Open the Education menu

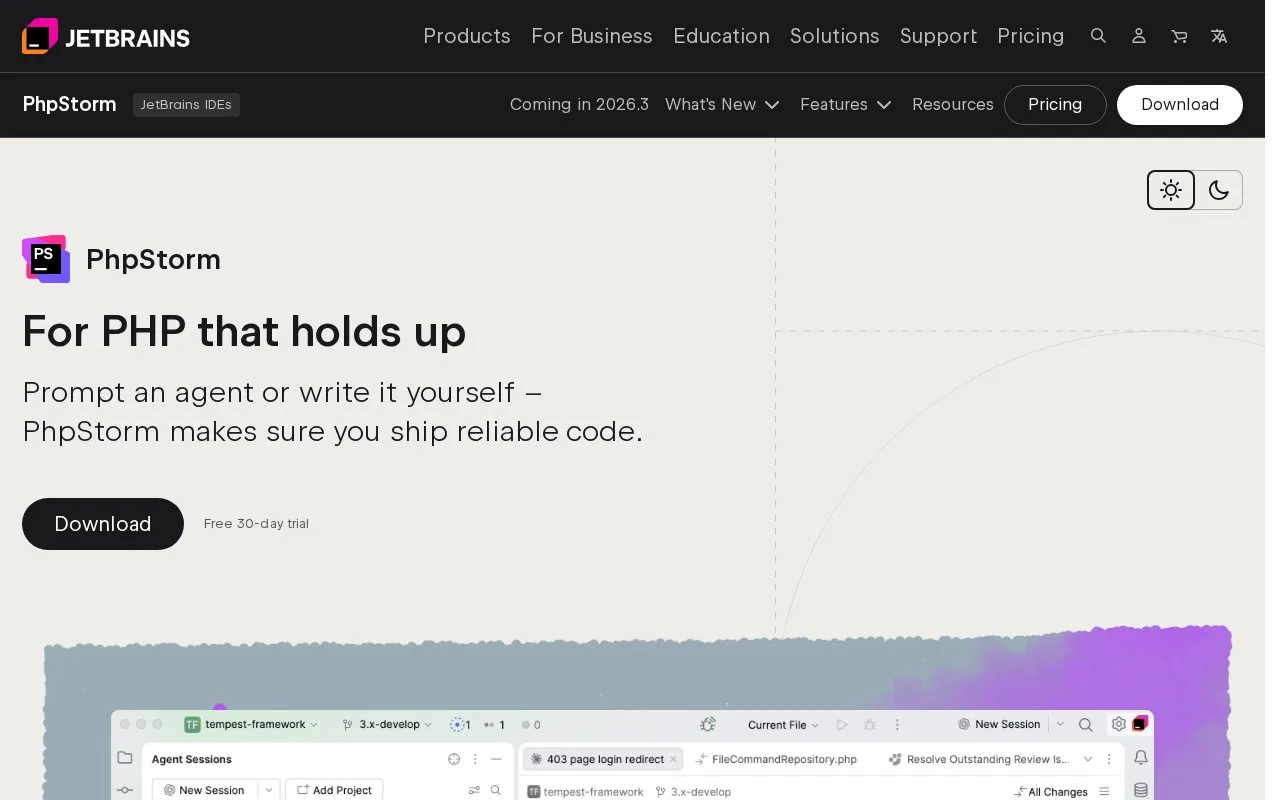pos(721,36)
